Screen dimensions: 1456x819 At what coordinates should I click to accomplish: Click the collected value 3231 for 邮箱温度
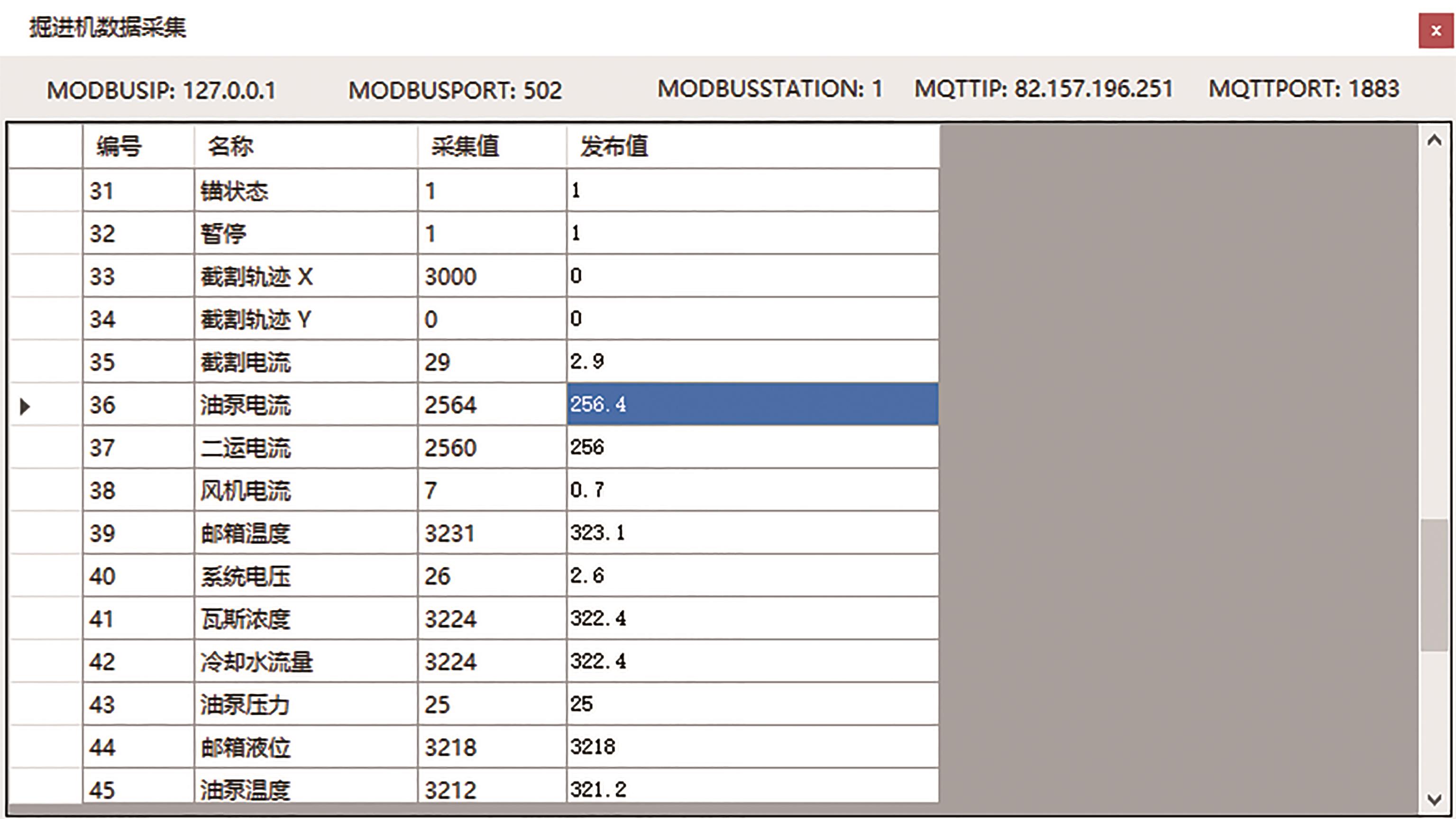(492, 533)
